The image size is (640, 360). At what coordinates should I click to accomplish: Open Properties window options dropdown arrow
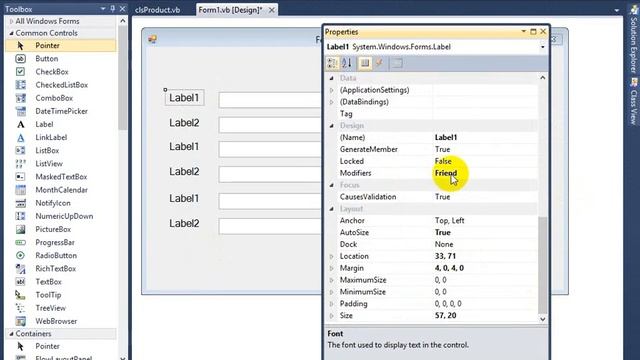[523, 31]
